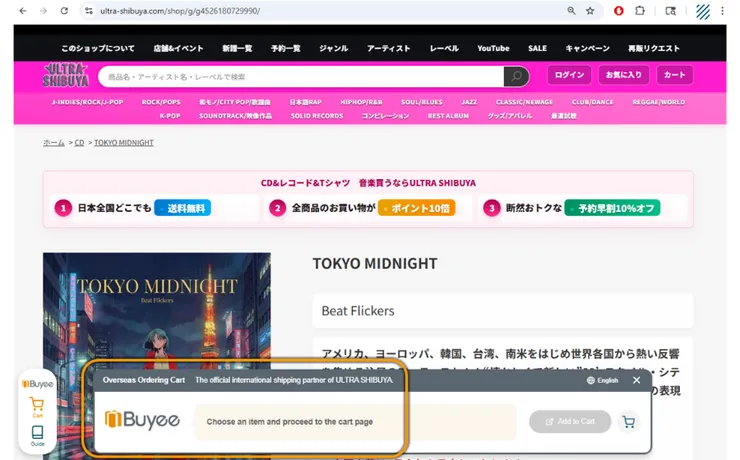
Task: Open the English language selector
Action: click(602, 380)
